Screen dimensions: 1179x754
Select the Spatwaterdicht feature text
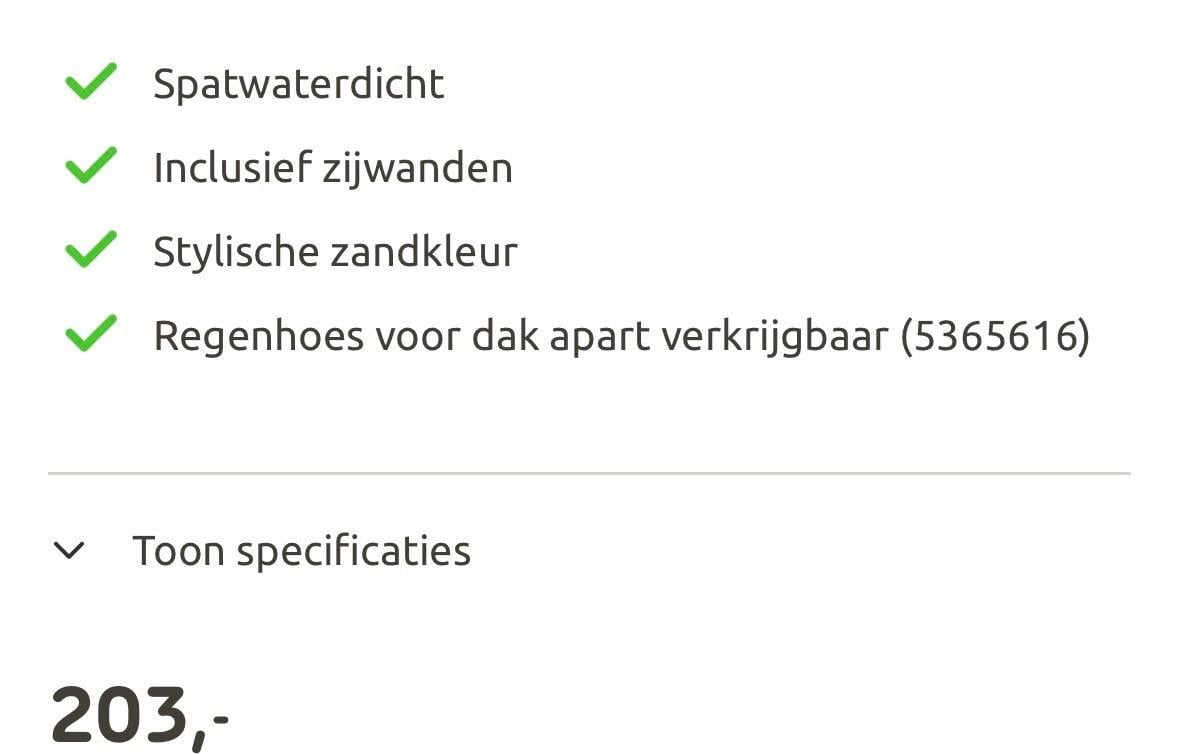click(x=298, y=83)
